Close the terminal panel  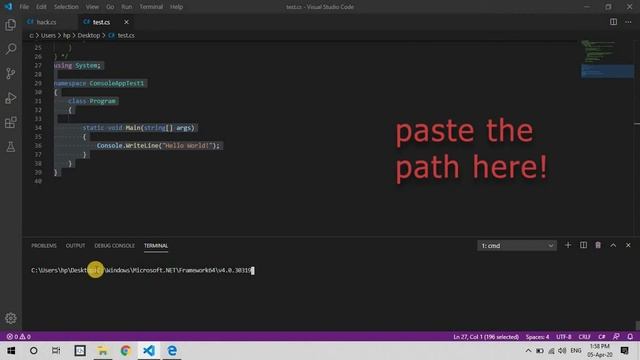[628, 245]
